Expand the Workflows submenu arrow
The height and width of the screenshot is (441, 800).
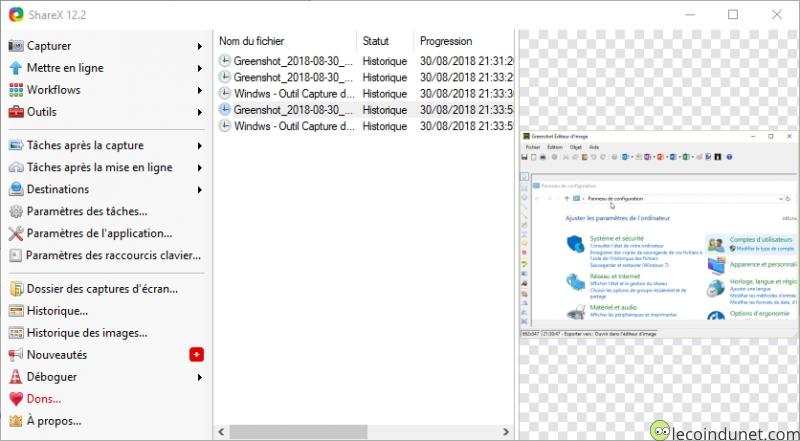point(200,90)
